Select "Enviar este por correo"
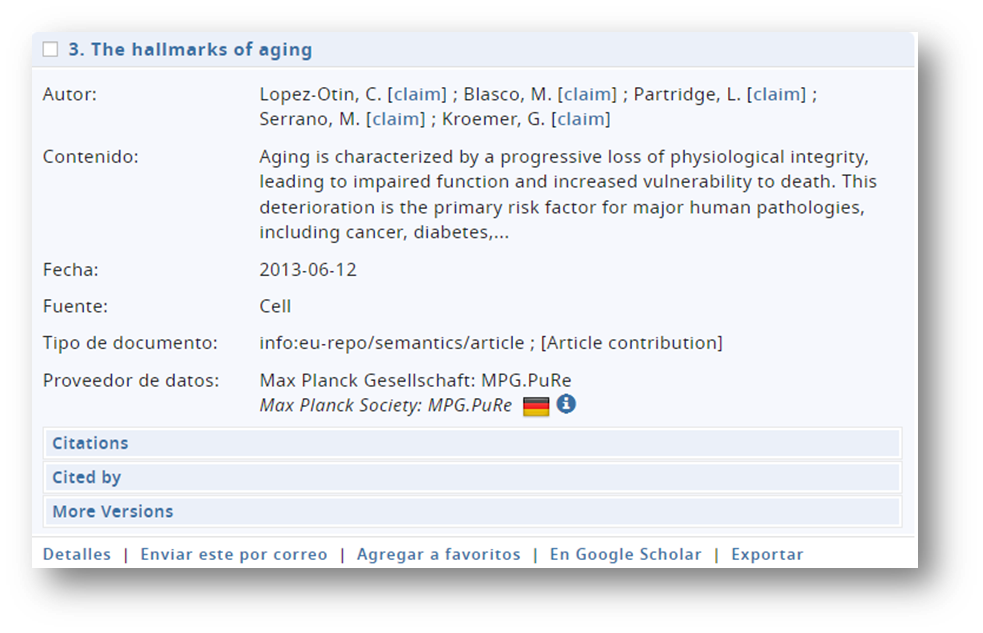The image size is (983, 633). pos(233,554)
